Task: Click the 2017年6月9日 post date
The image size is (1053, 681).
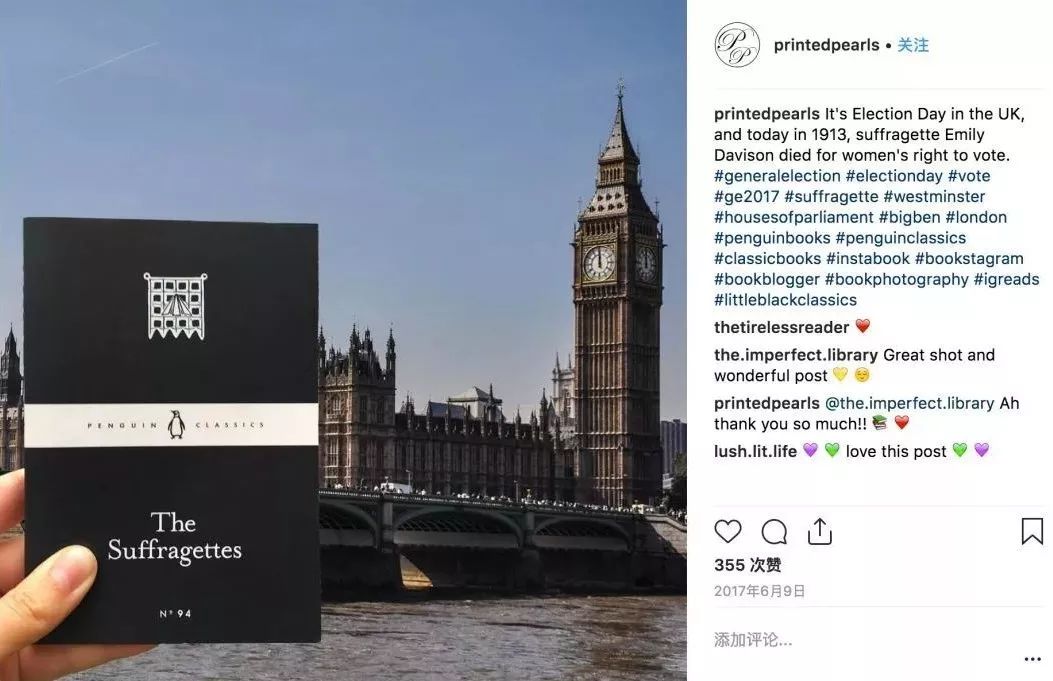Action: [760, 591]
